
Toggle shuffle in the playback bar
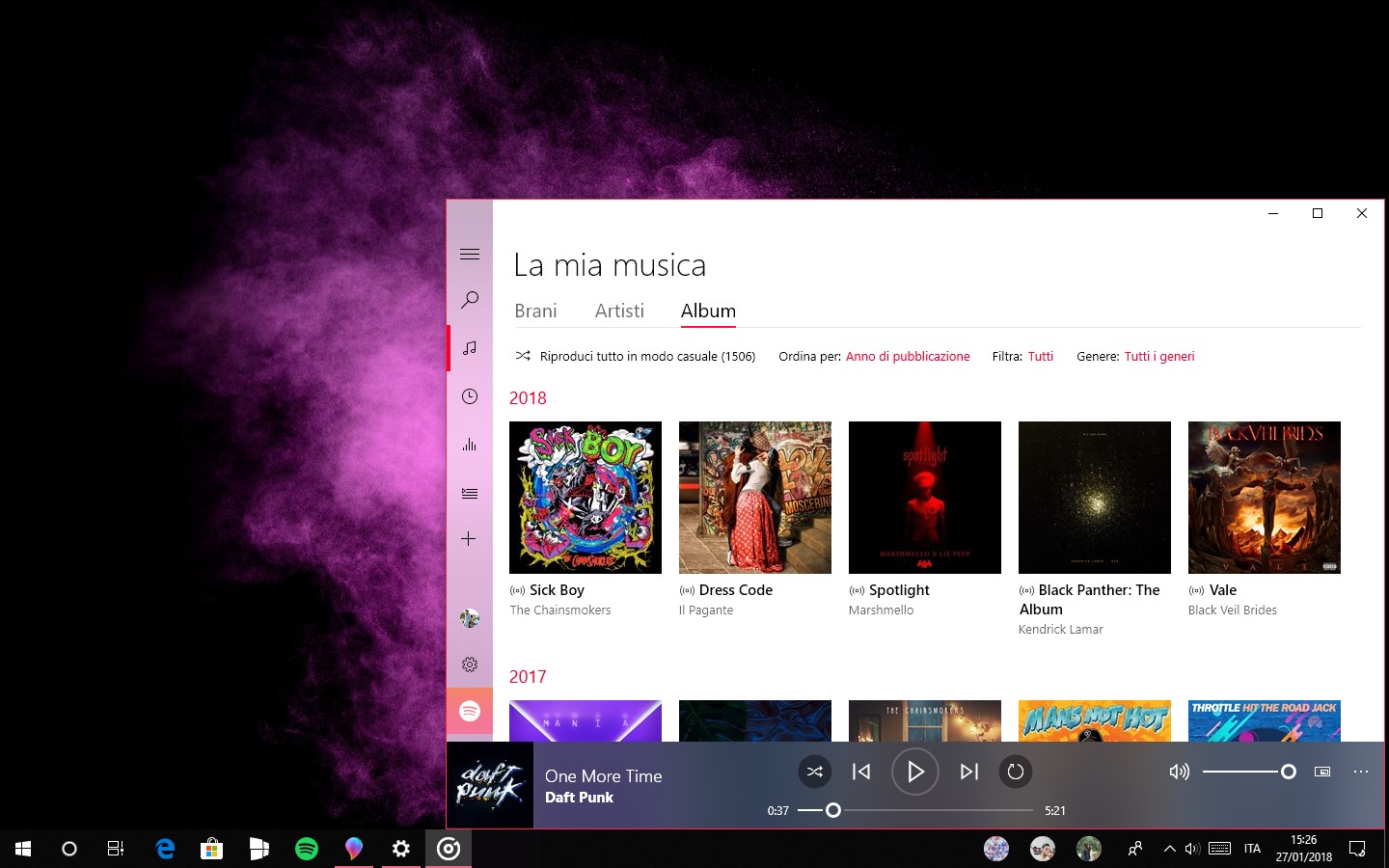pyautogui.click(x=815, y=772)
